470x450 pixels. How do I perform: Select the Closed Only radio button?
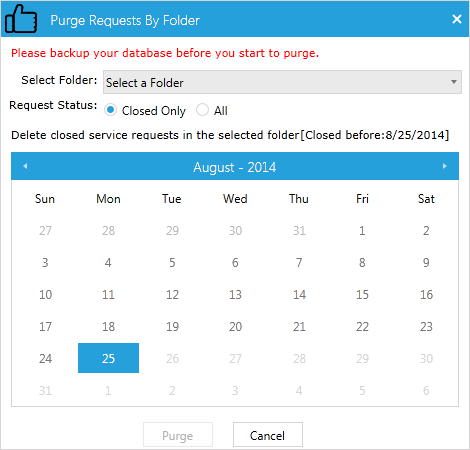[x=110, y=110]
